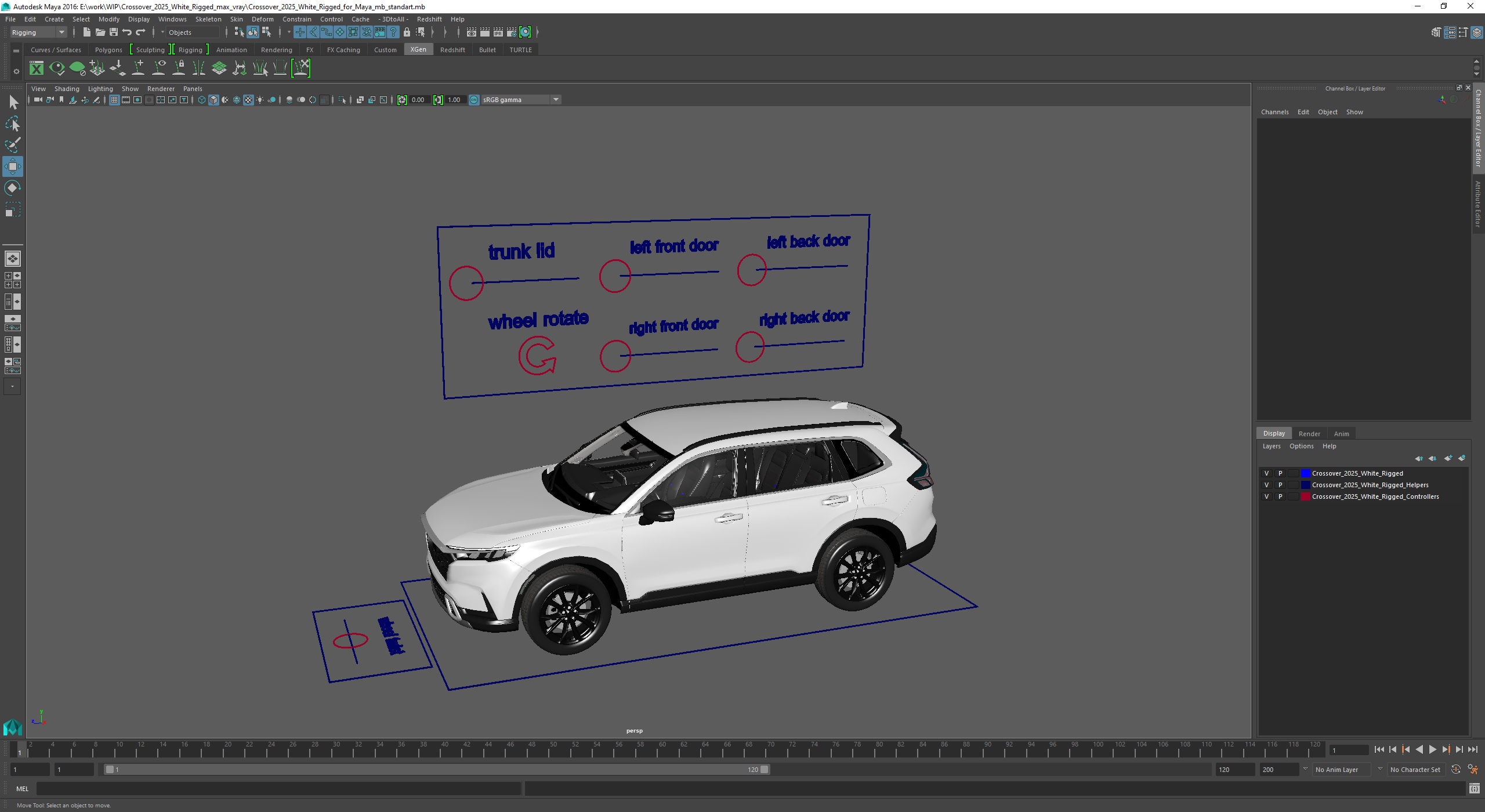Open the viewport Shading menu
The width and height of the screenshot is (1485, 812).
67,89
